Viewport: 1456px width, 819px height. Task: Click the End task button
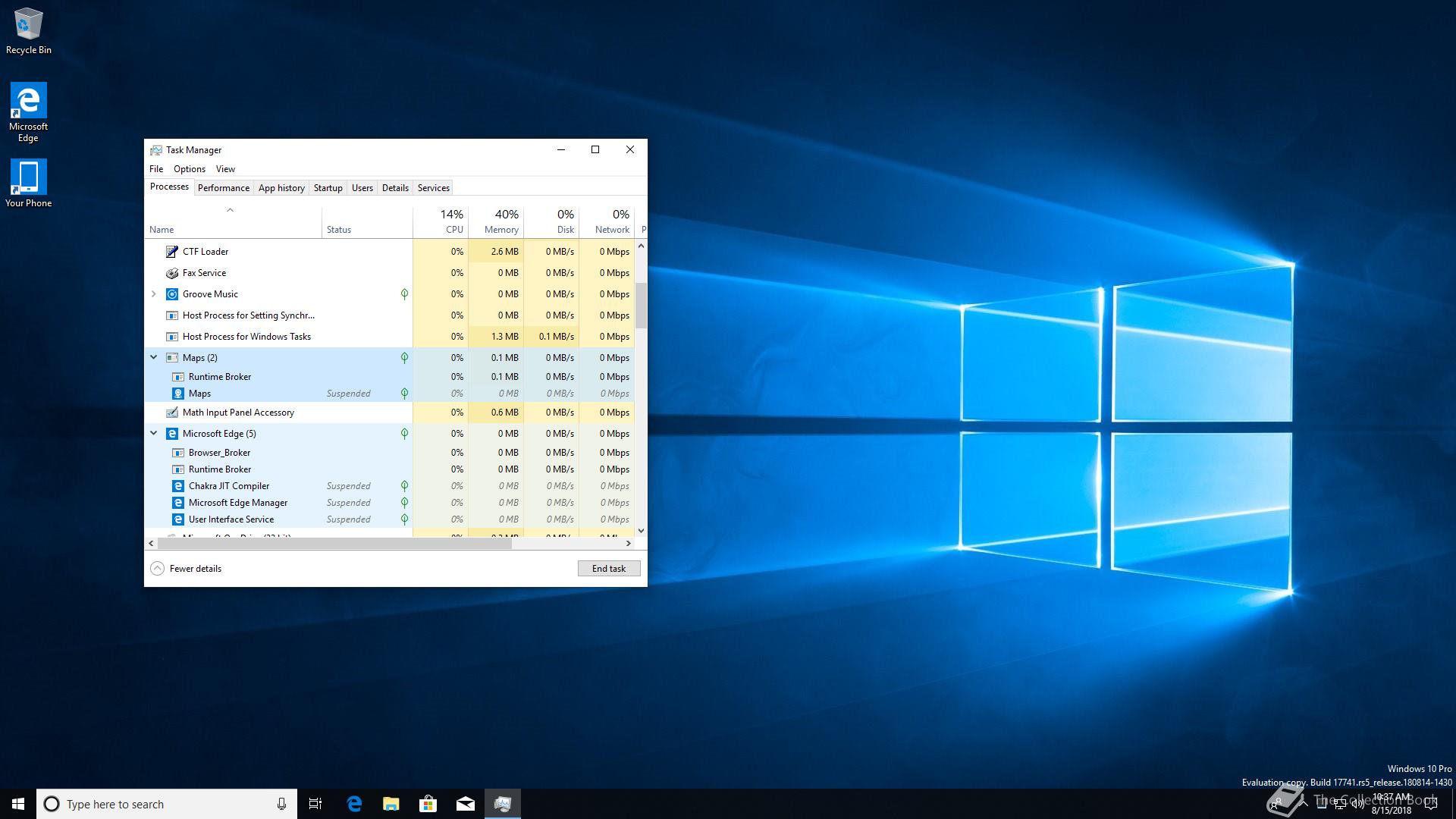(609, 569)
